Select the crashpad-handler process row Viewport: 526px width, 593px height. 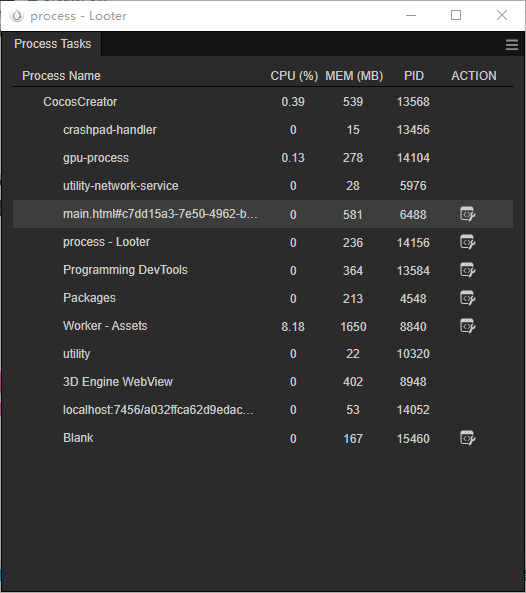click(x=263, y=130)
